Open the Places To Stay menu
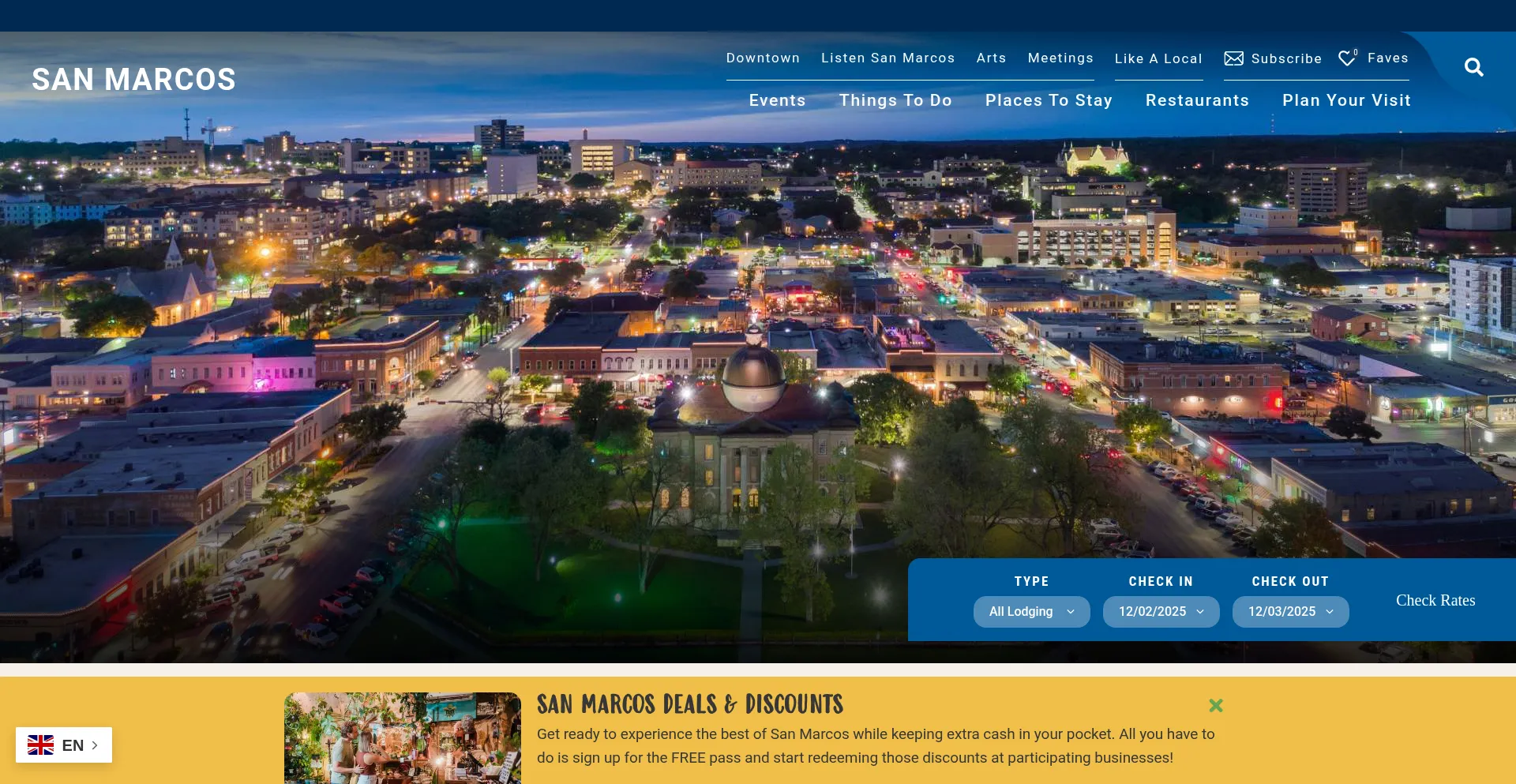 point(1049,100)
